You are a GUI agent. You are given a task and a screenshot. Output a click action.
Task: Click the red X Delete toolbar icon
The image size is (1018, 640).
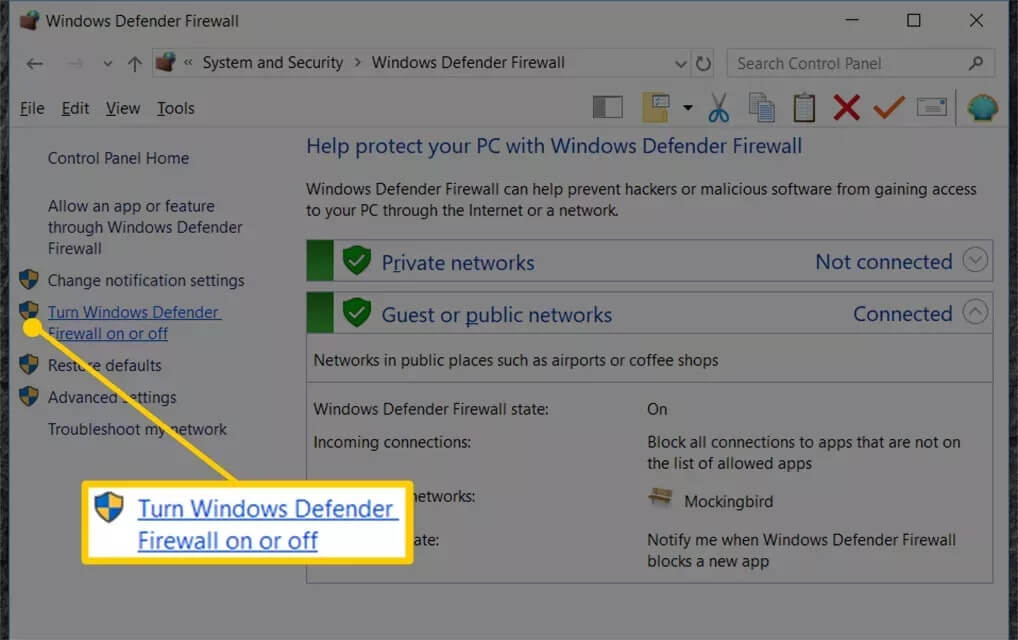click(846, 107)
